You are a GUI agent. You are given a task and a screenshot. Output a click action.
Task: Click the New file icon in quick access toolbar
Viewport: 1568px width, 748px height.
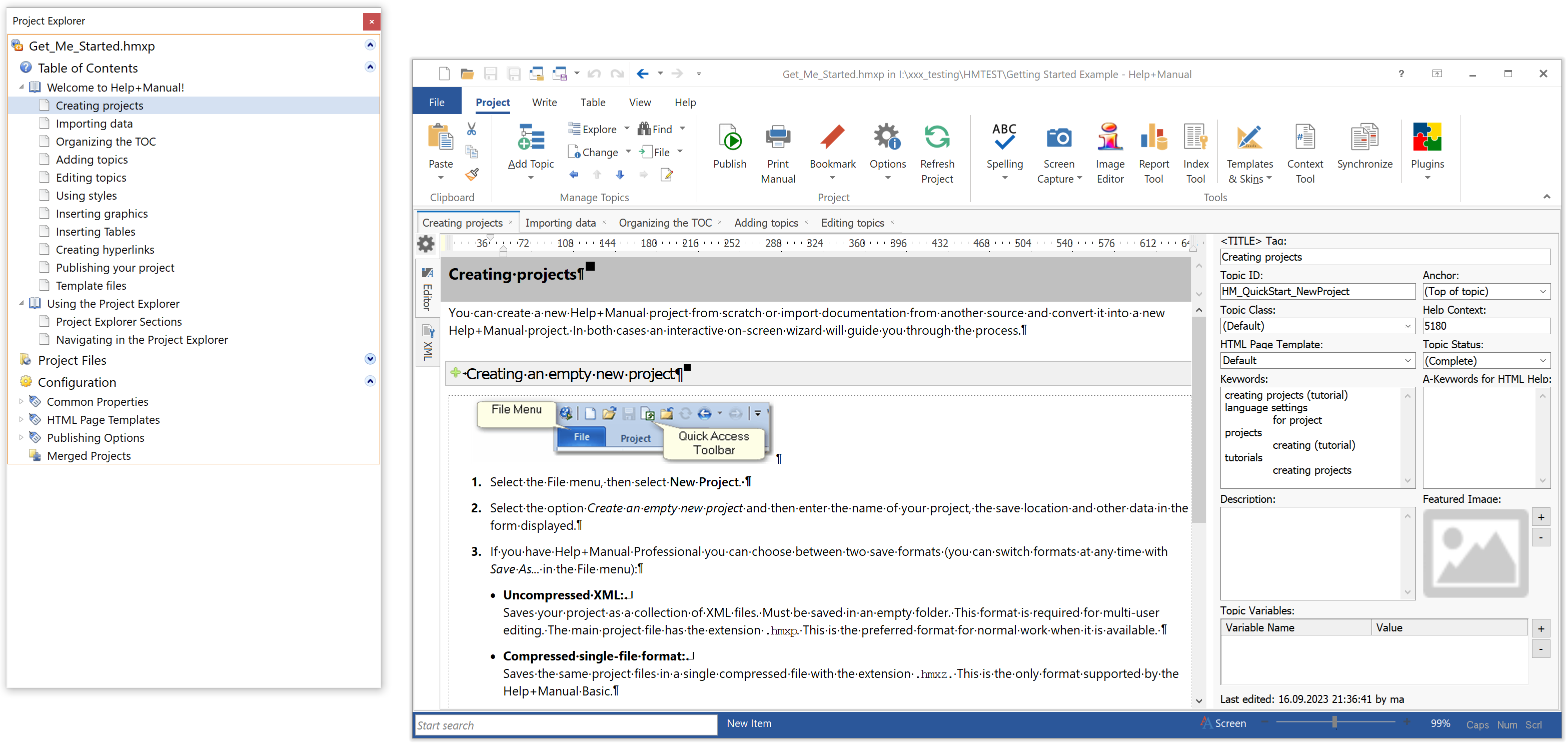pos(444,74)
